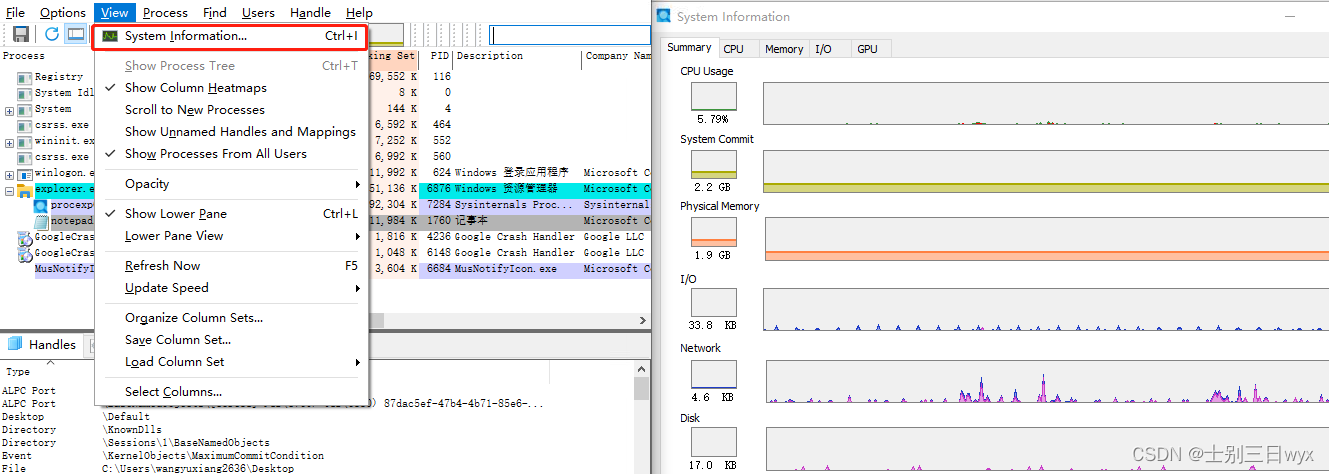The width and height of the screenshot is (1329, 474).
Task: Open the Handle menu
Action: tap(310, 13)
